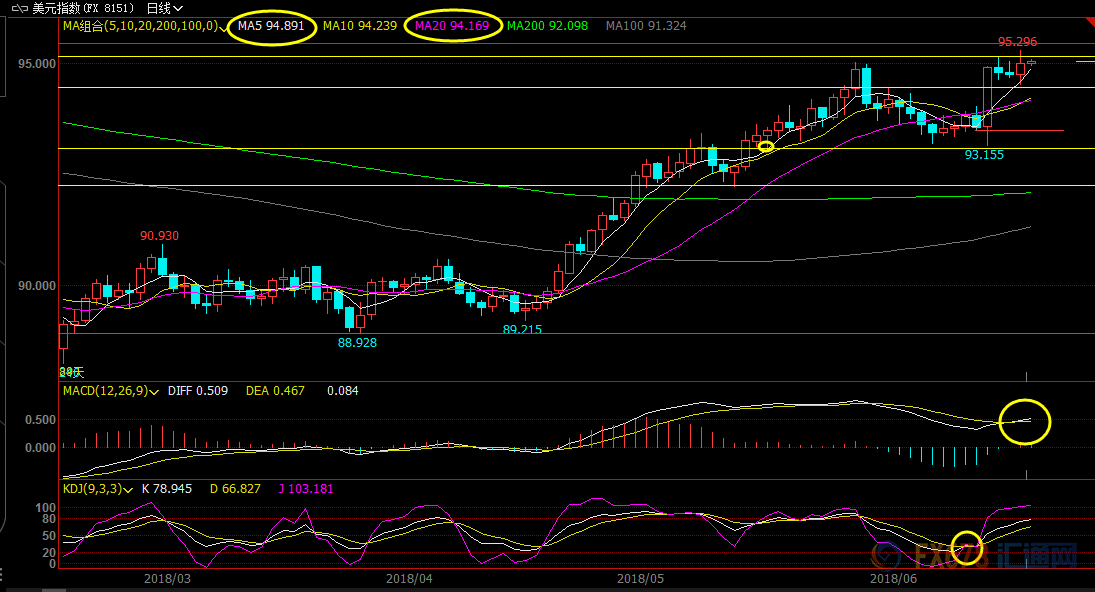Open the MACD(12,26,9) parameter dropdown
The width and height of the screenshot is (1095, 592).
pyautogui.click(x=154, y=391)
